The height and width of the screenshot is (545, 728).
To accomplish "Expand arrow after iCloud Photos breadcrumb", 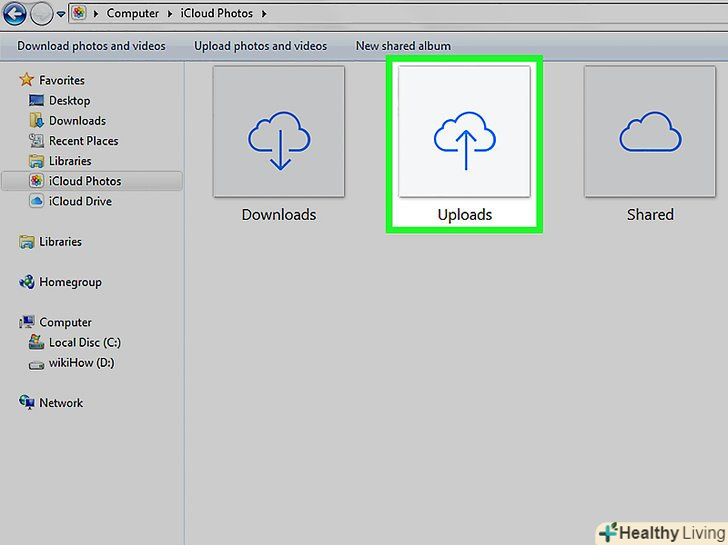I will point(264,14).
